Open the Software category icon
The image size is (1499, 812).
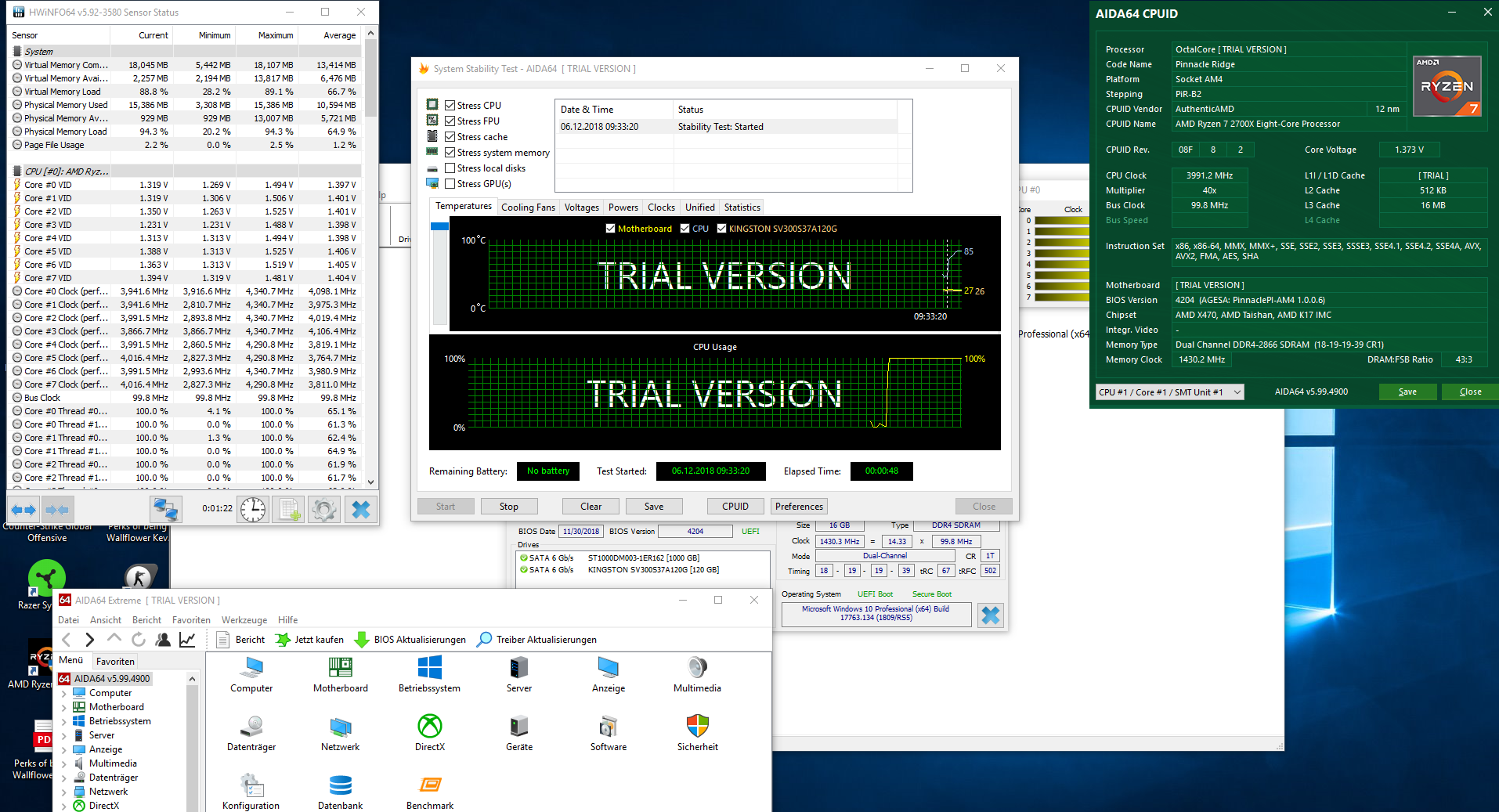point(609,734)
